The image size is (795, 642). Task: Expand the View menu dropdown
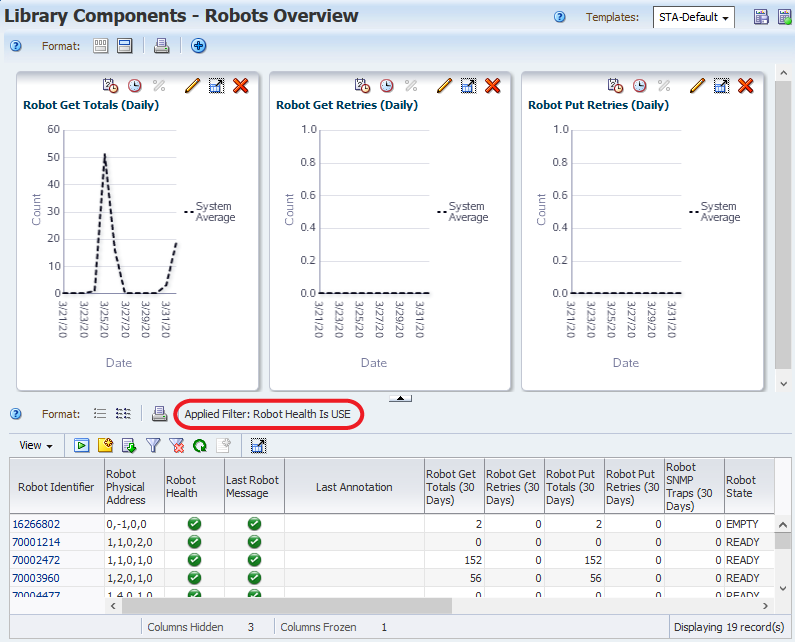pyautogui.click(x=36, y=445)
